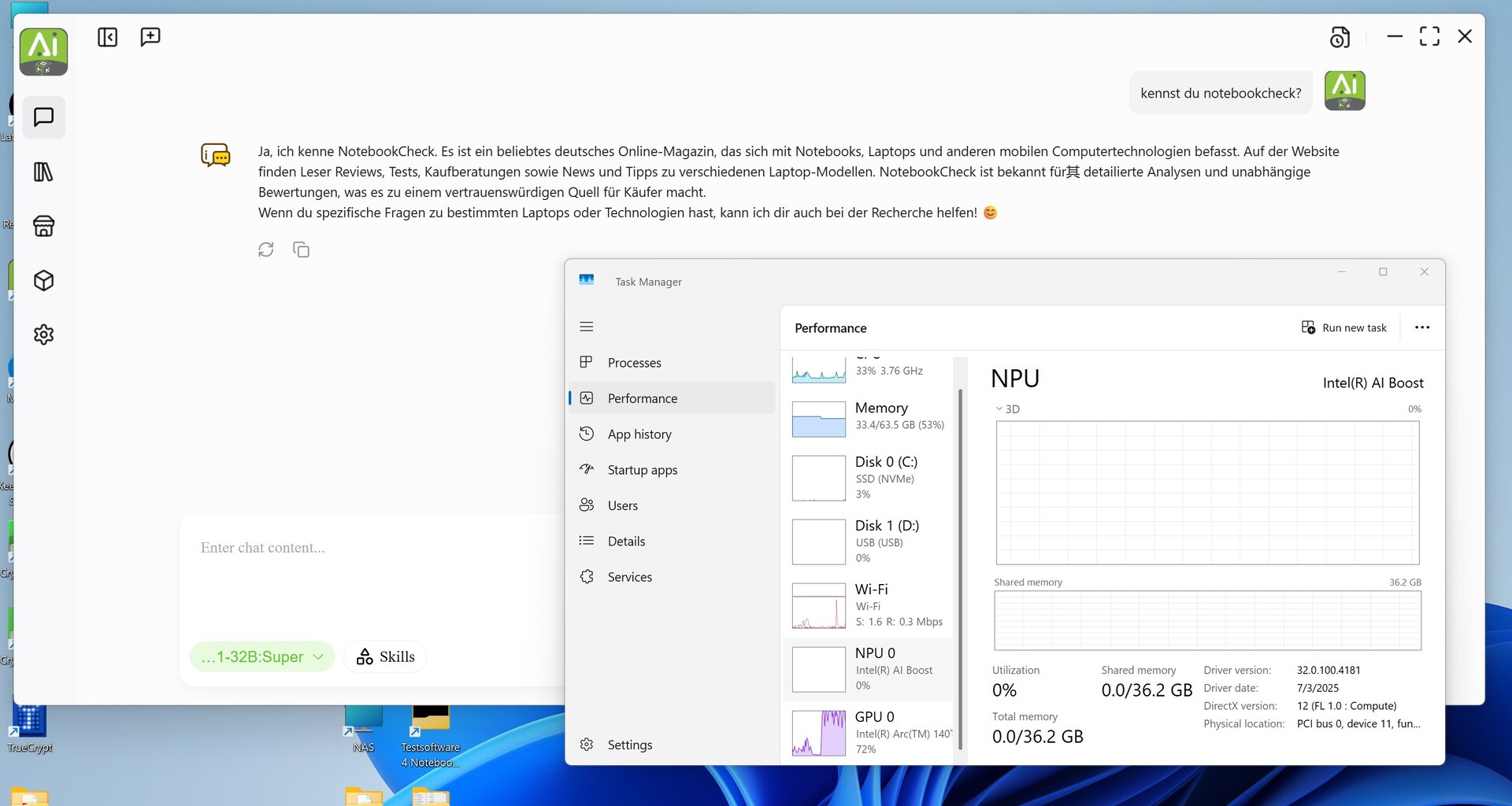1512x806 pixels.
Task: Open Services page in Task Manager
Action: (x=672, y=577)
